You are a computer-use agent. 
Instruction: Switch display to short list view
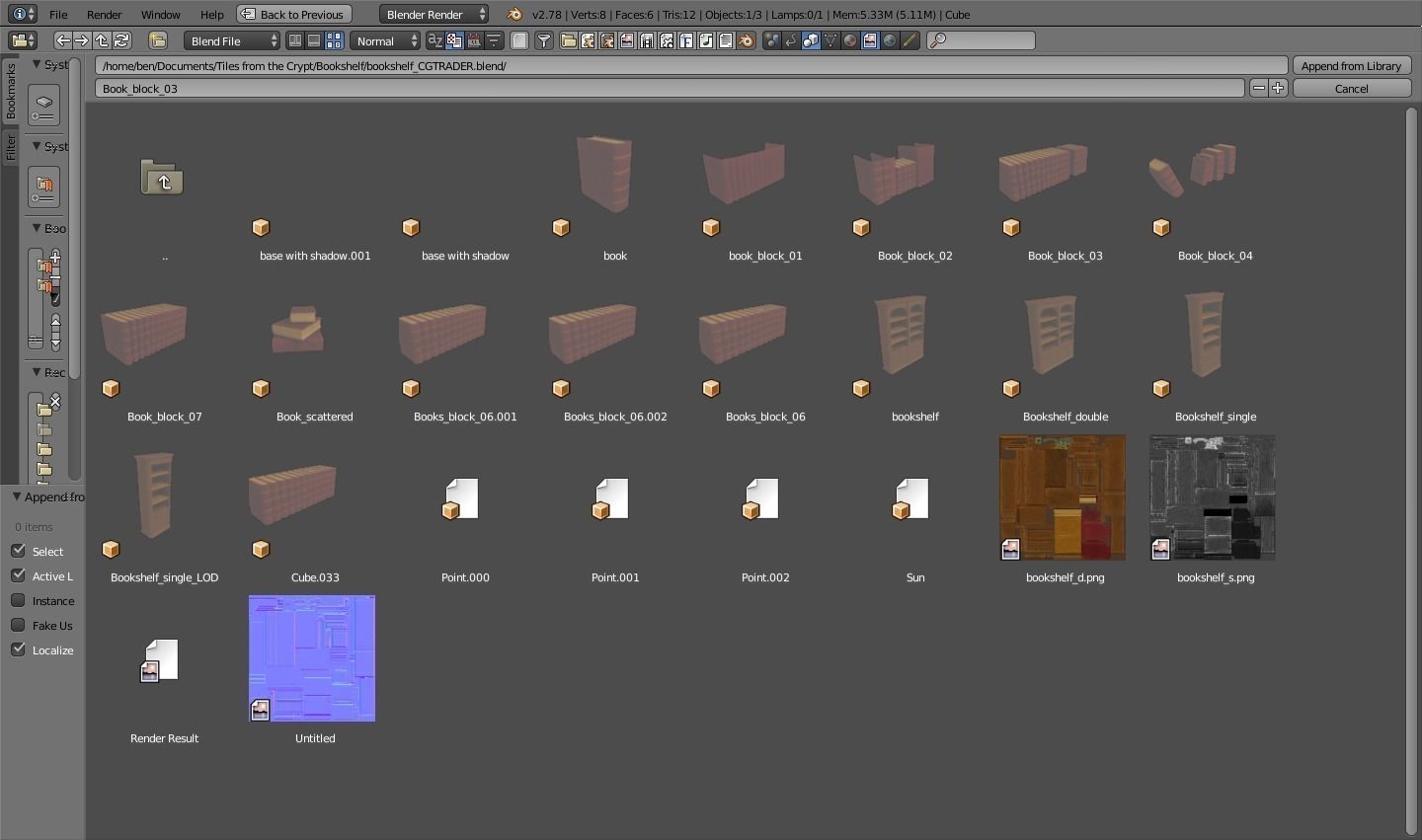click(294, 40)
